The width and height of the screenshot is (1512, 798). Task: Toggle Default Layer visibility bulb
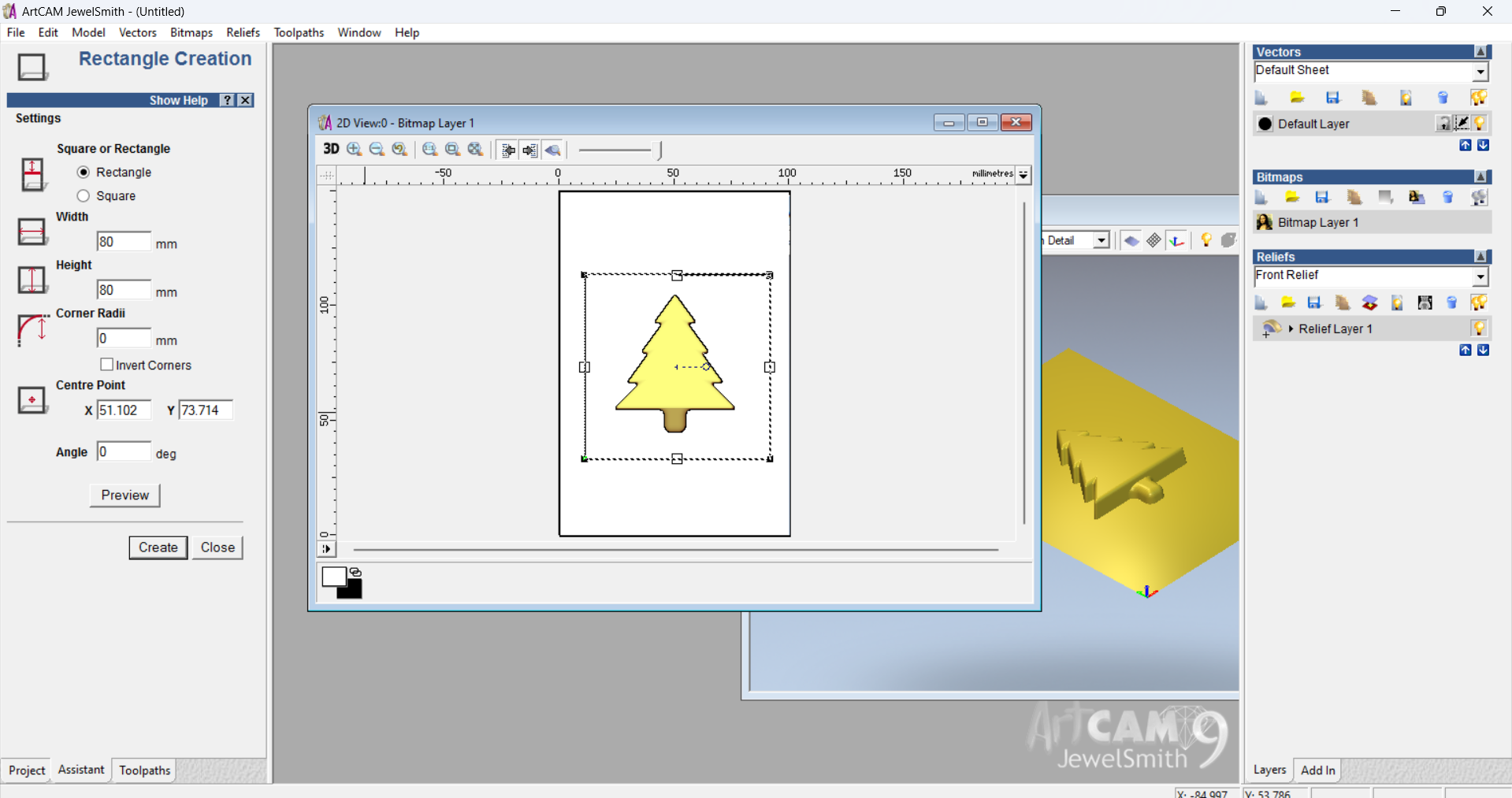(1480, 124)
